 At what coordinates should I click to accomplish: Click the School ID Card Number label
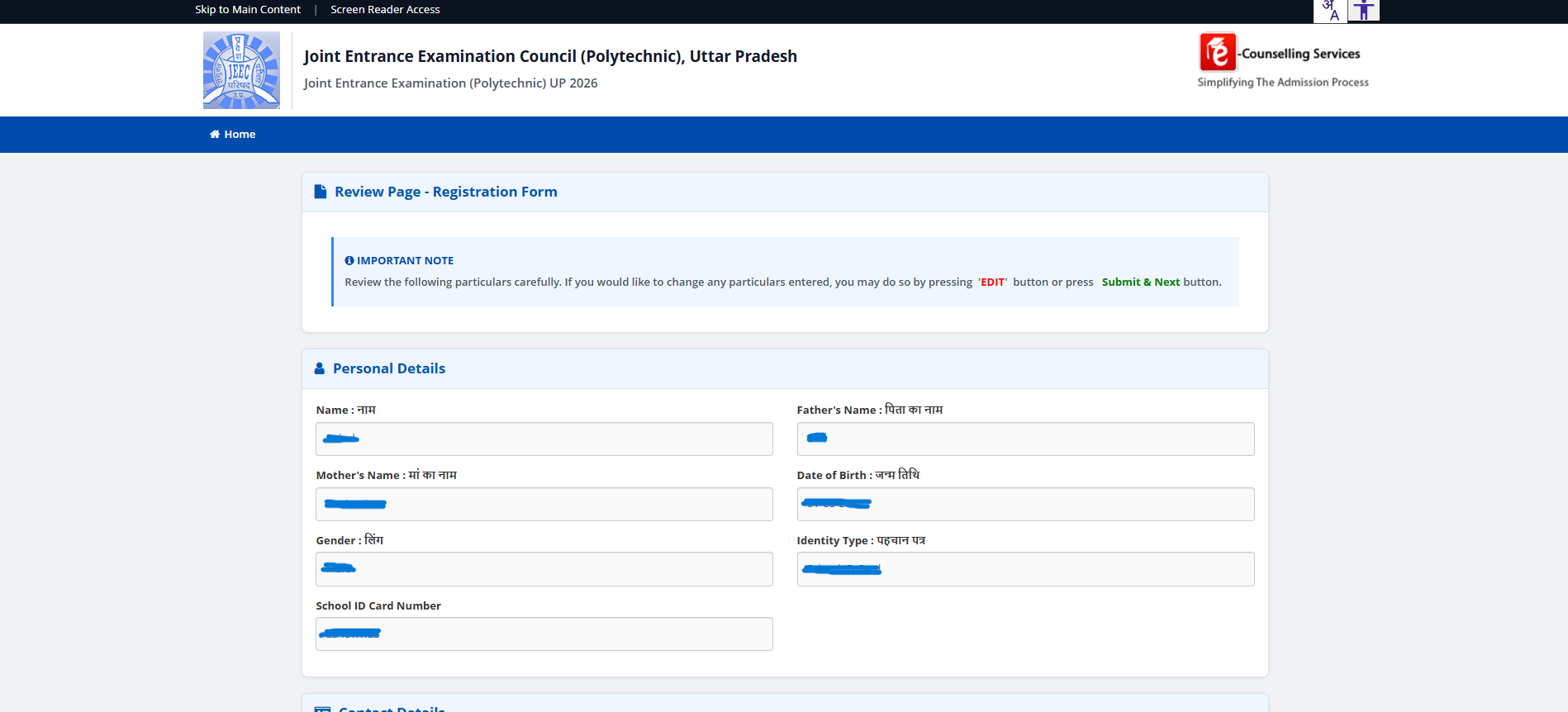click(378, 606)
